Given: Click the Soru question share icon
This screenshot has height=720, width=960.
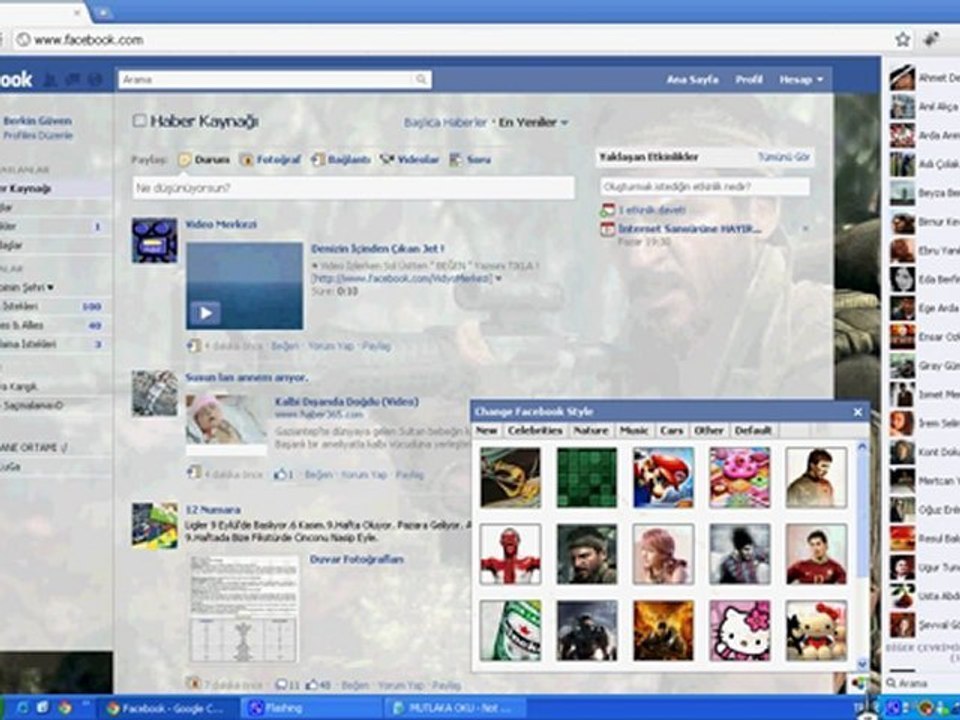Looking at the screenshot, I should pos(456,160).
